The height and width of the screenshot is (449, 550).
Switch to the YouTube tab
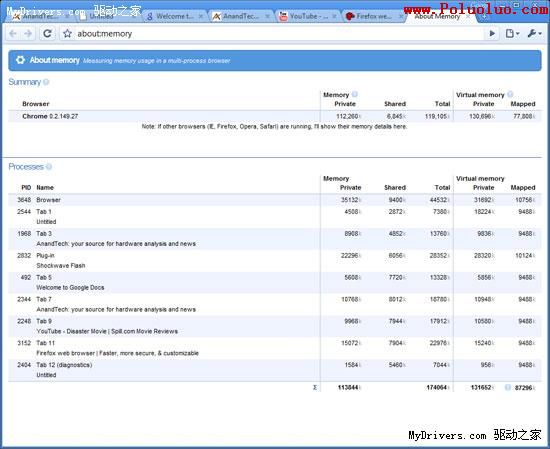pyautogui.click(x=308, y=16)
